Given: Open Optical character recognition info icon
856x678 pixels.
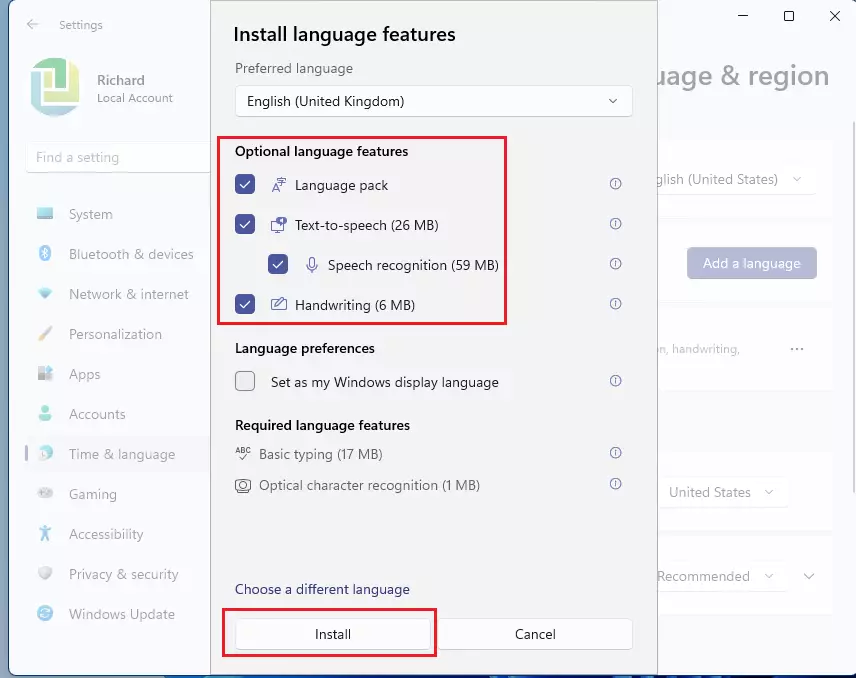Looking at the screenshot, I should (615, 484).
